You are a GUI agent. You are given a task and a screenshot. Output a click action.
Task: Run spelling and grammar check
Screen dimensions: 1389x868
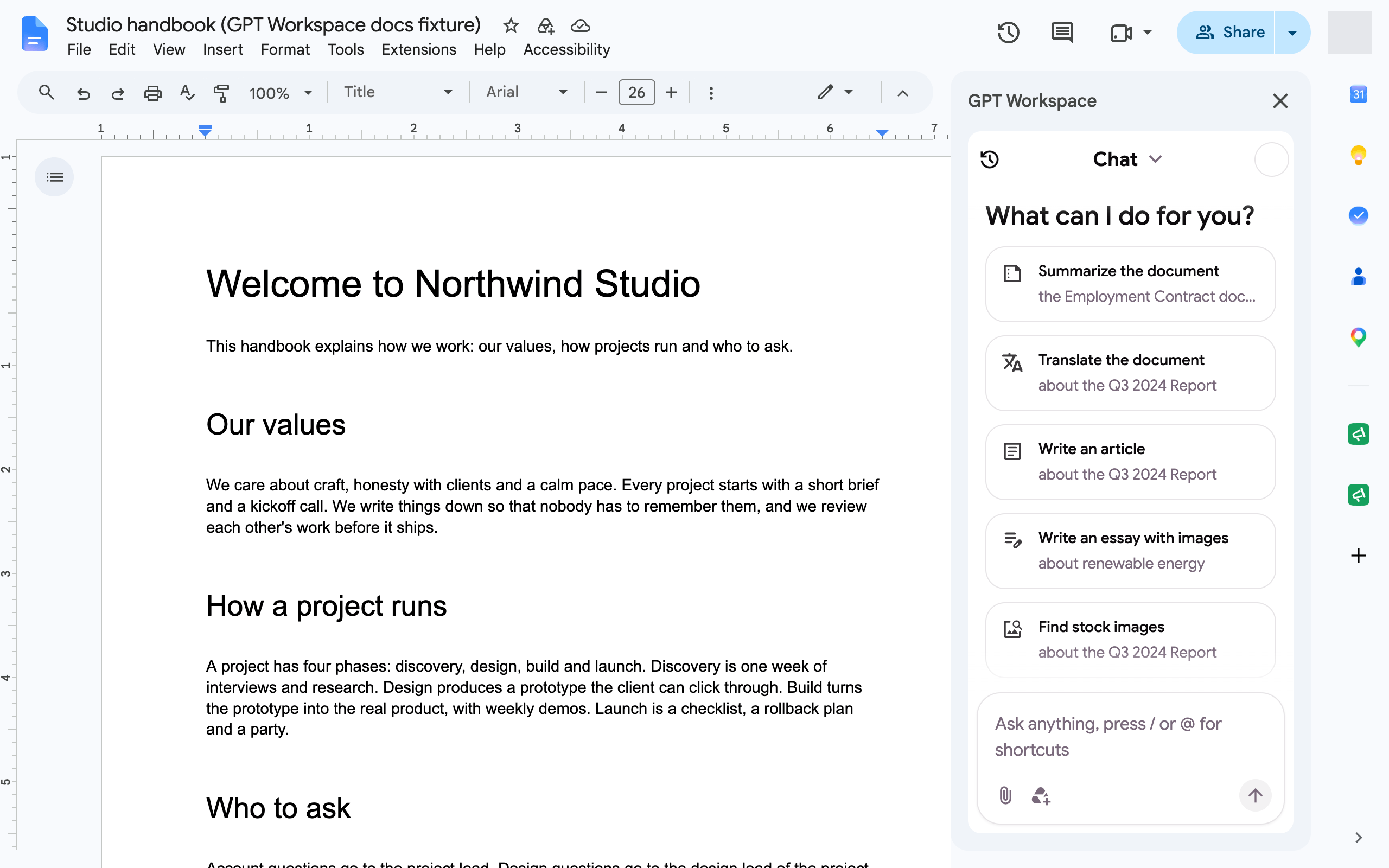[187, 92]
